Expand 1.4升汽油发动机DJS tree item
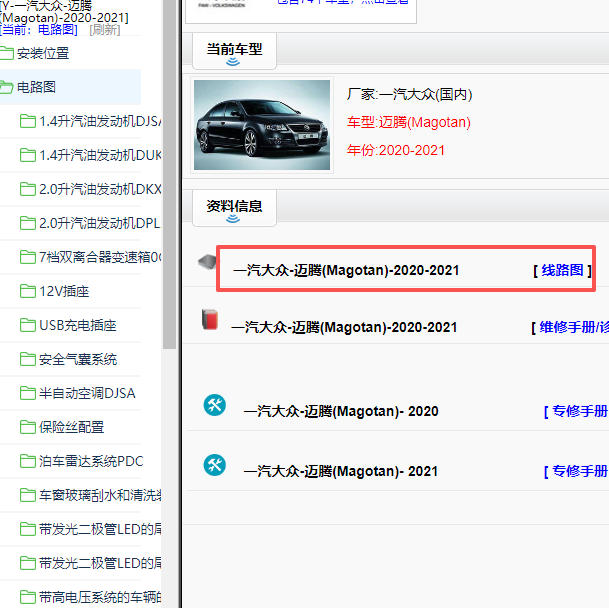Viewport: 609px width, 608px height. tap(100, 121)
